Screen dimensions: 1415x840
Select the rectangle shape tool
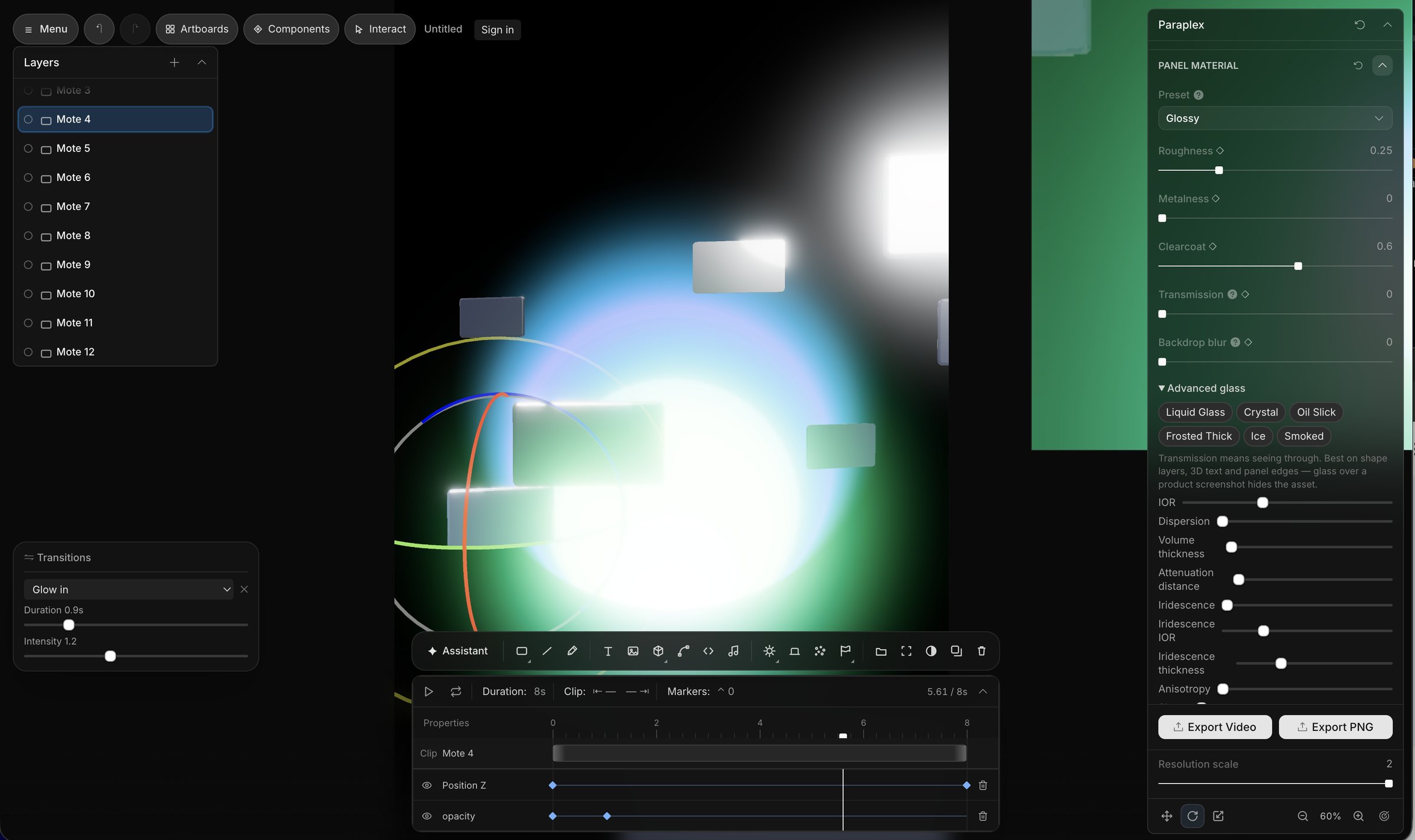click(521, 651)
